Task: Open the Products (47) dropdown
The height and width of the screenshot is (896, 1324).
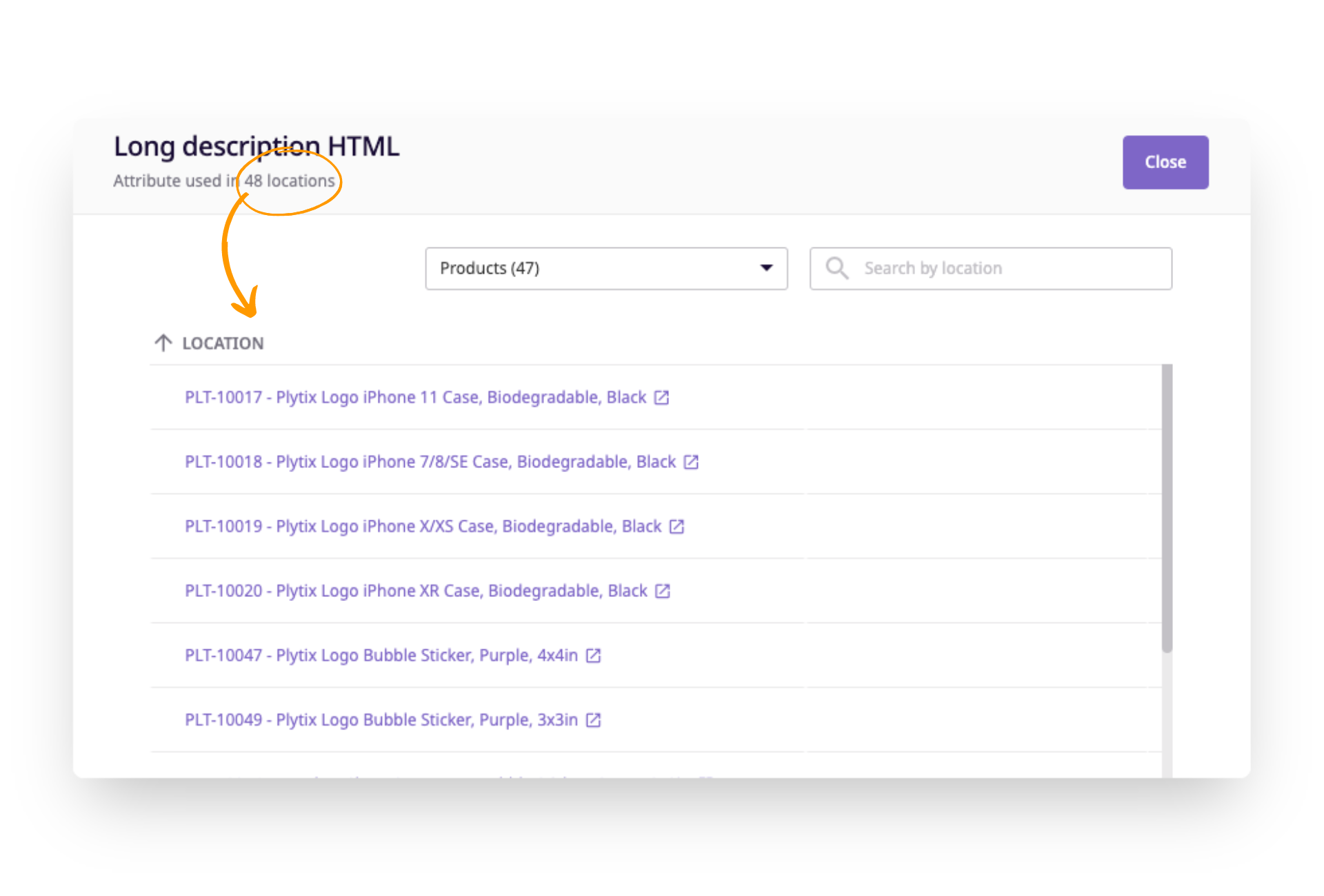Action: click(x=606, y=268)
